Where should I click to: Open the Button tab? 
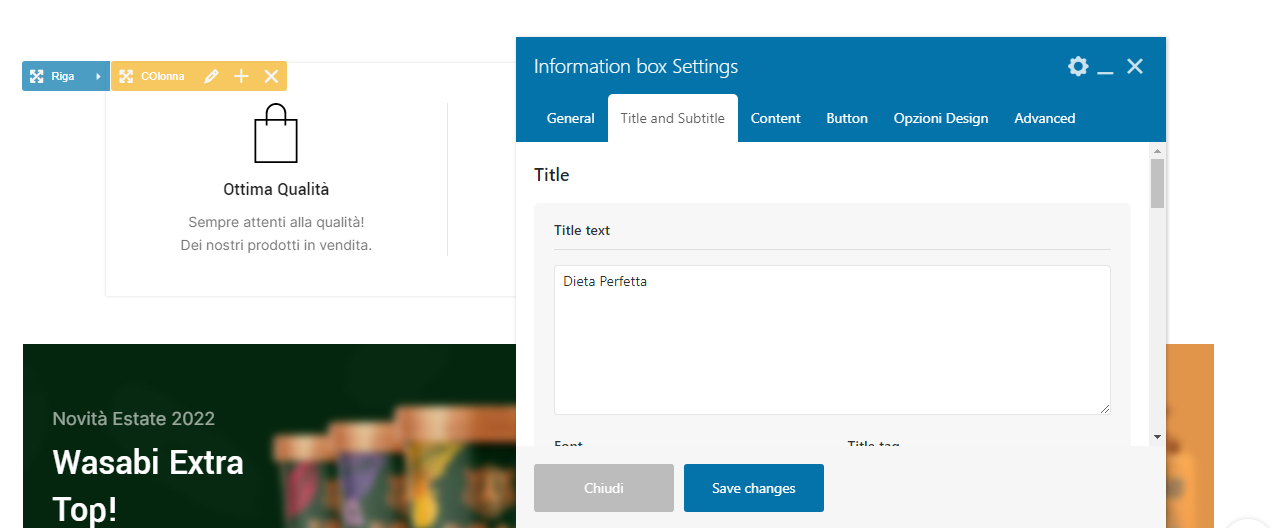point(847,118)
